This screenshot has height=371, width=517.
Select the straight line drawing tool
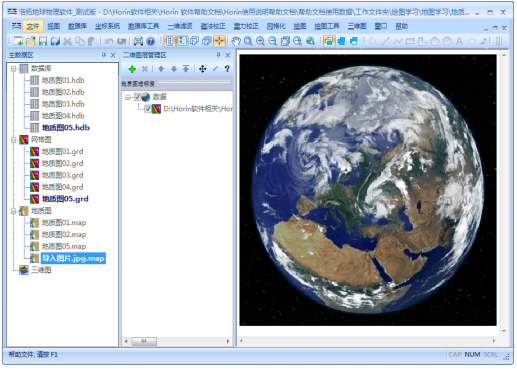(385, 41)
